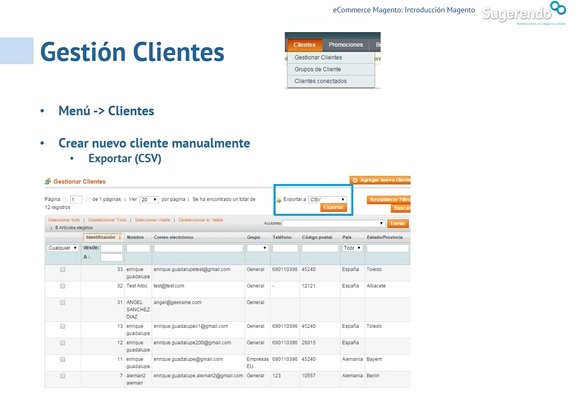Image resolution: width=579 pixels, height=402 pixels.
Task: Open the País filter dropdown
Action: 352,248
